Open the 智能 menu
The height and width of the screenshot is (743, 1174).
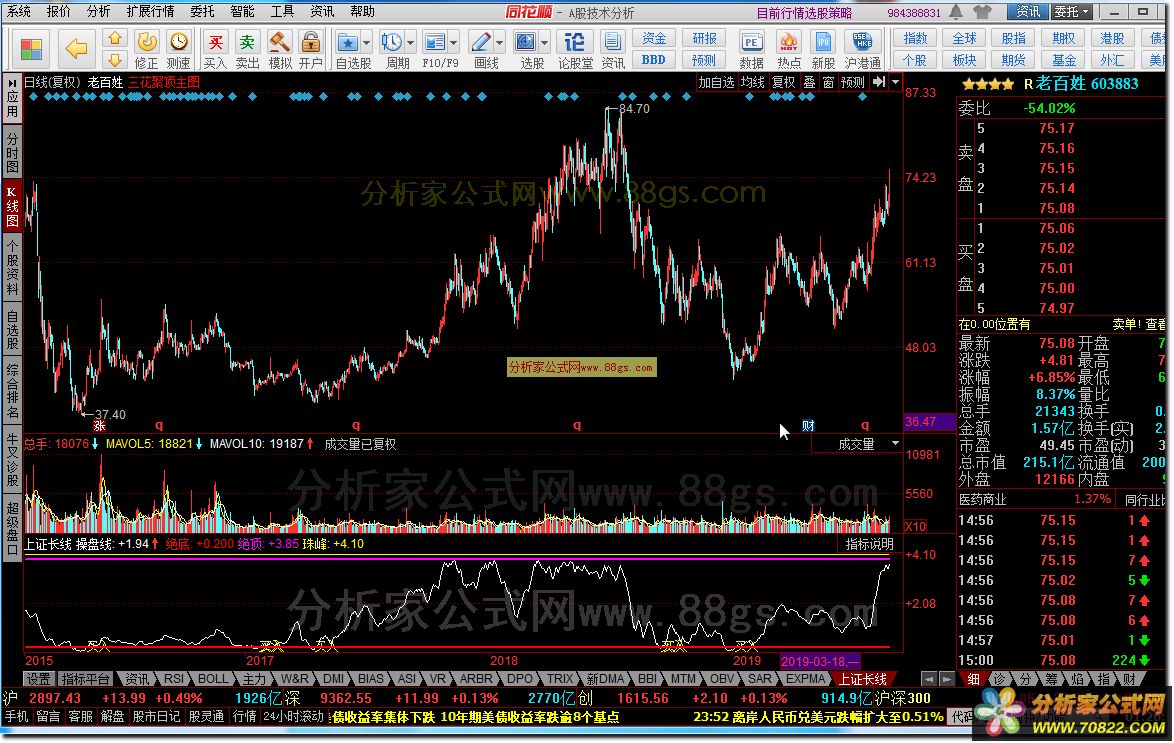point(243,11)
